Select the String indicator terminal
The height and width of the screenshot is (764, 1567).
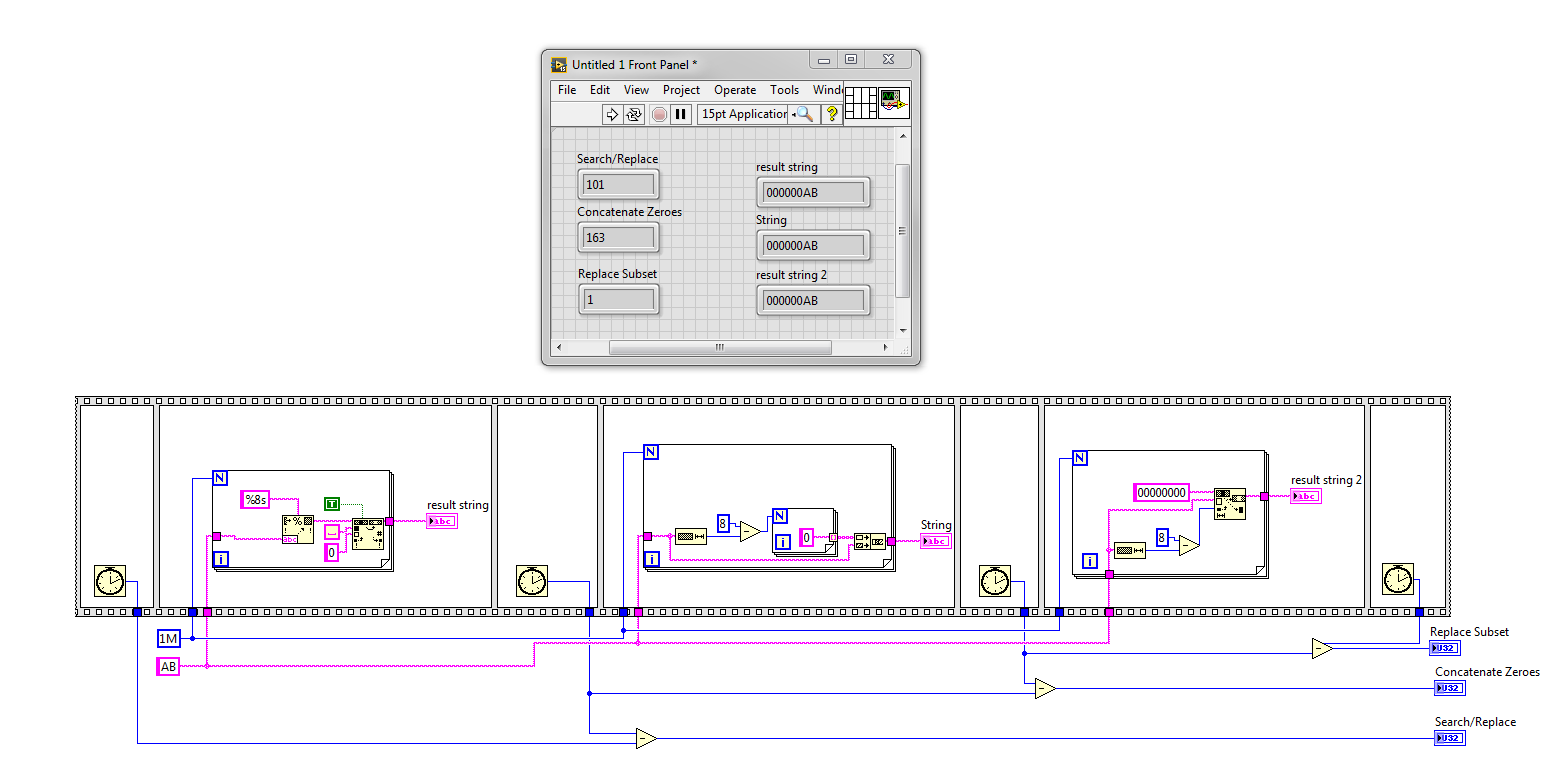(935, 541)
